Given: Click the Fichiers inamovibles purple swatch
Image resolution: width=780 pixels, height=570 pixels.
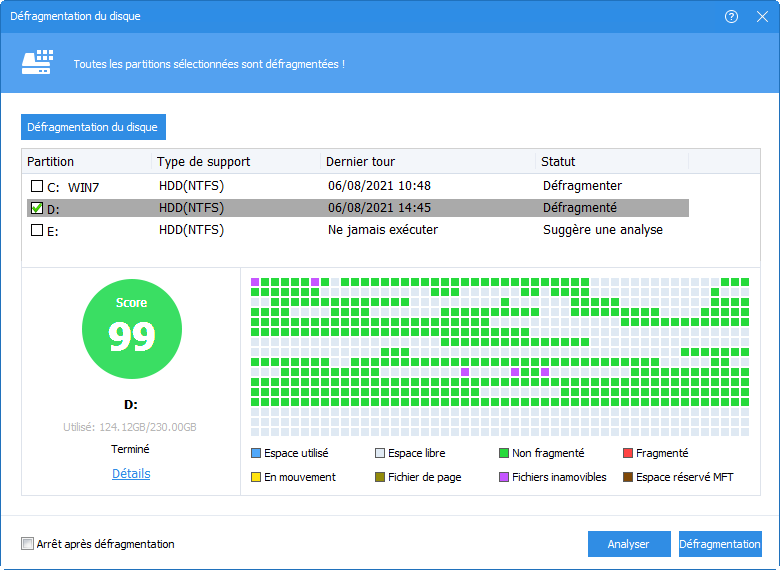Looking at the screenshot, I should 503,477.
